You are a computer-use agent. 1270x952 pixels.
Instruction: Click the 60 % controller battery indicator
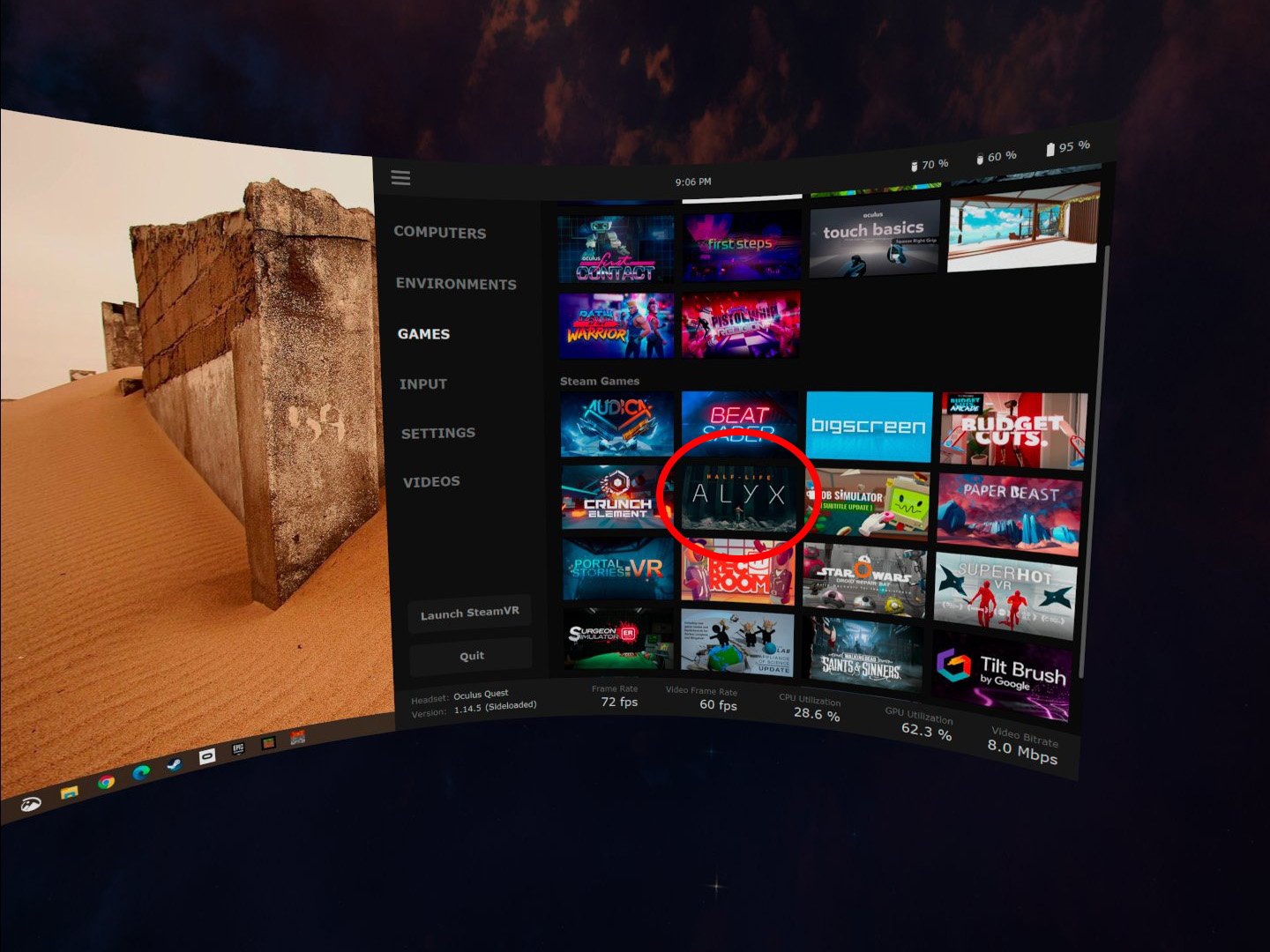pyautogui.click(x=996, y=157)
